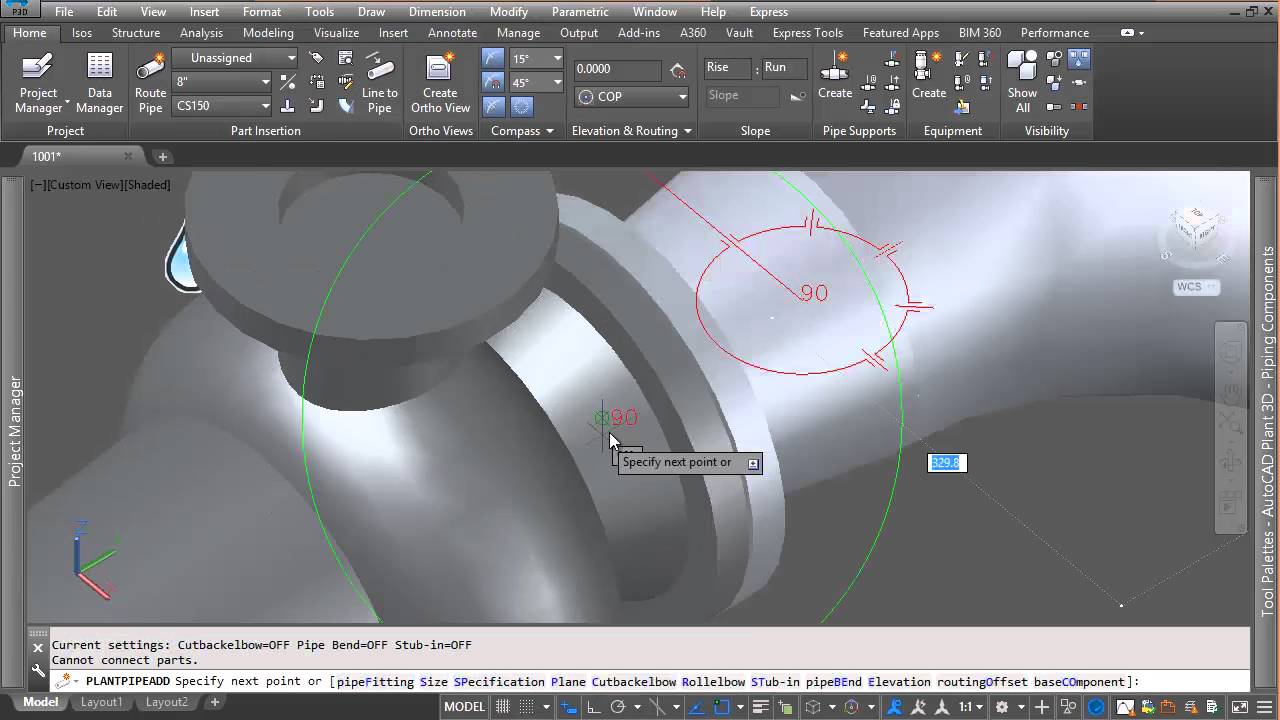Viewport: 1280px width, 720px height.
Task: Start the Route Pipe command
Action: pos(150,84)
